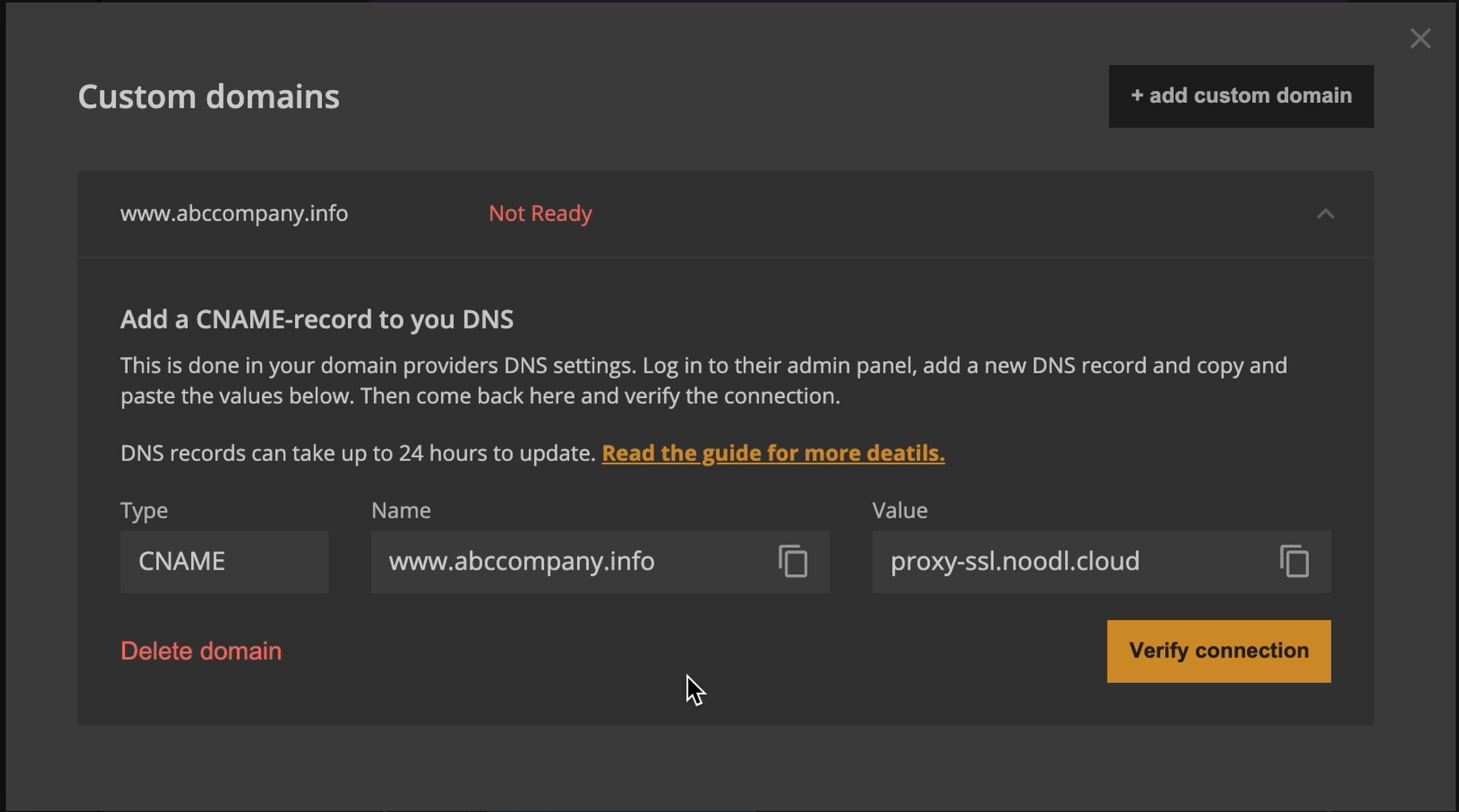This screenshot has width=1459, height=812.
Task: Click Delete domain
Action: (201, 651)
